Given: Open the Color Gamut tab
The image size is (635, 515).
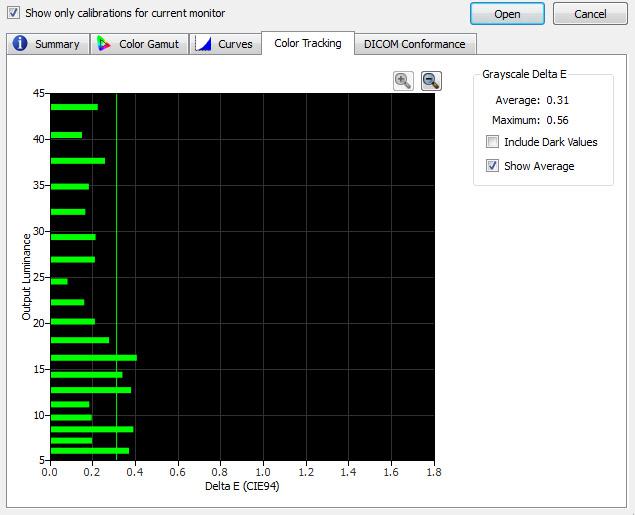Looking at the screenshot, I should click(139, 44).
